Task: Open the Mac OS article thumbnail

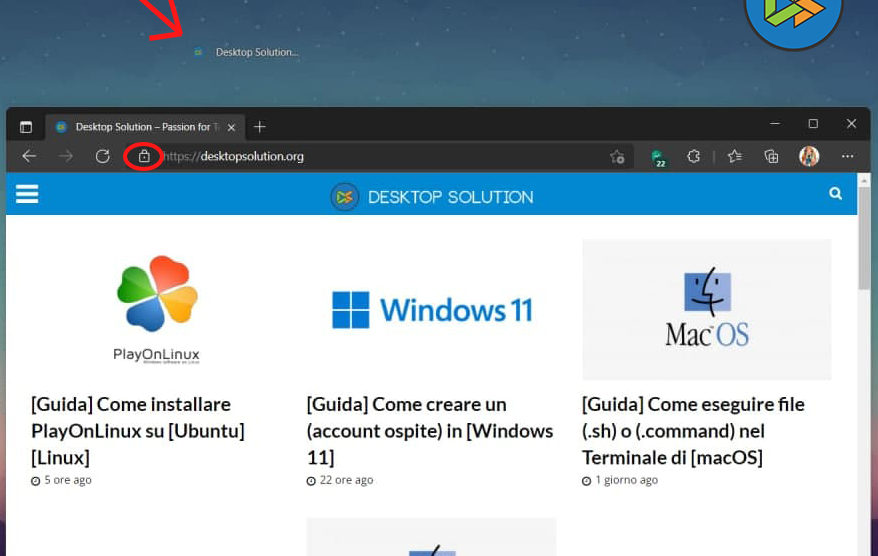Action: point(707,310)
